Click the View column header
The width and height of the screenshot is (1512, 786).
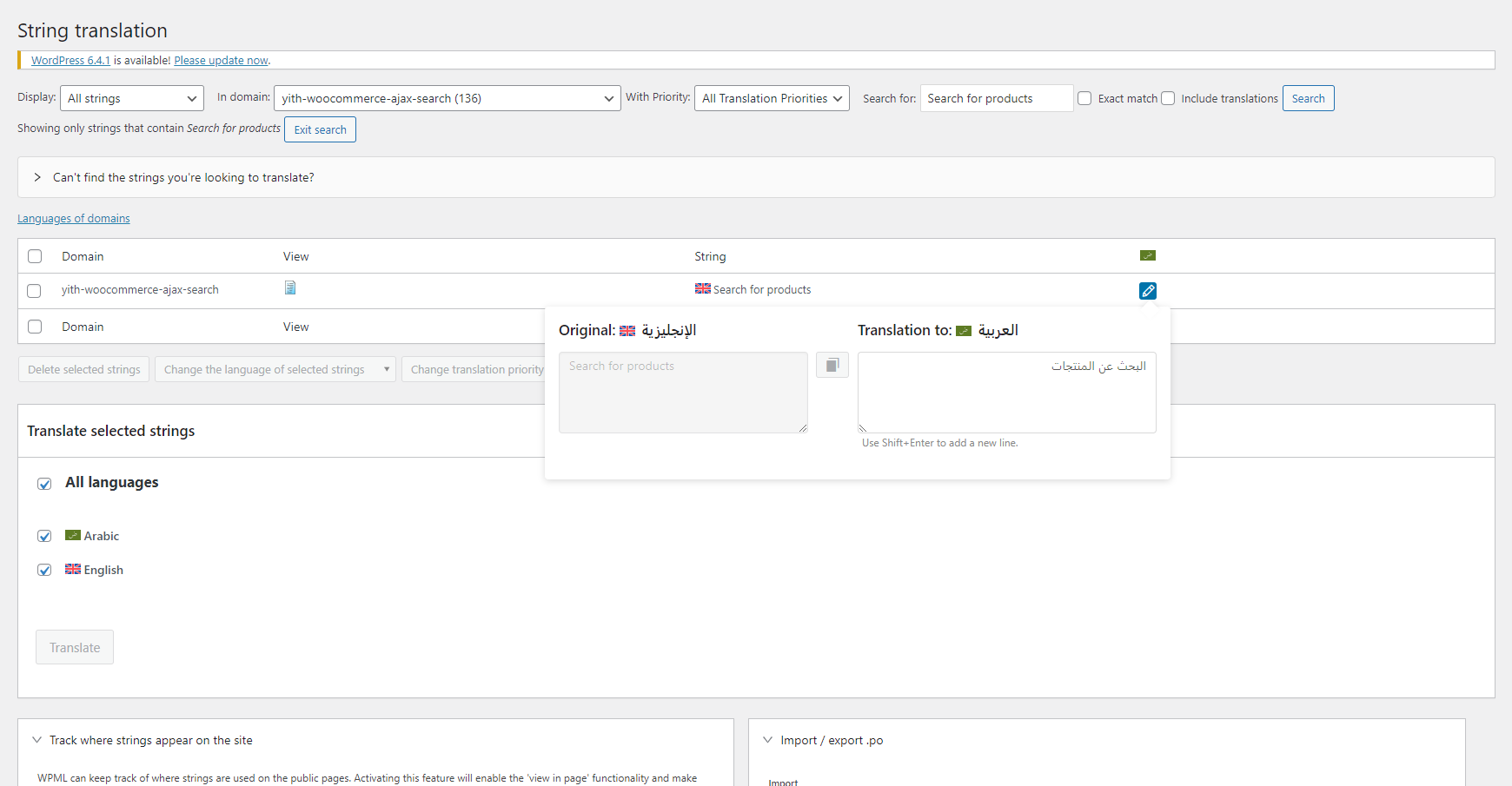(x=295, y=256)
